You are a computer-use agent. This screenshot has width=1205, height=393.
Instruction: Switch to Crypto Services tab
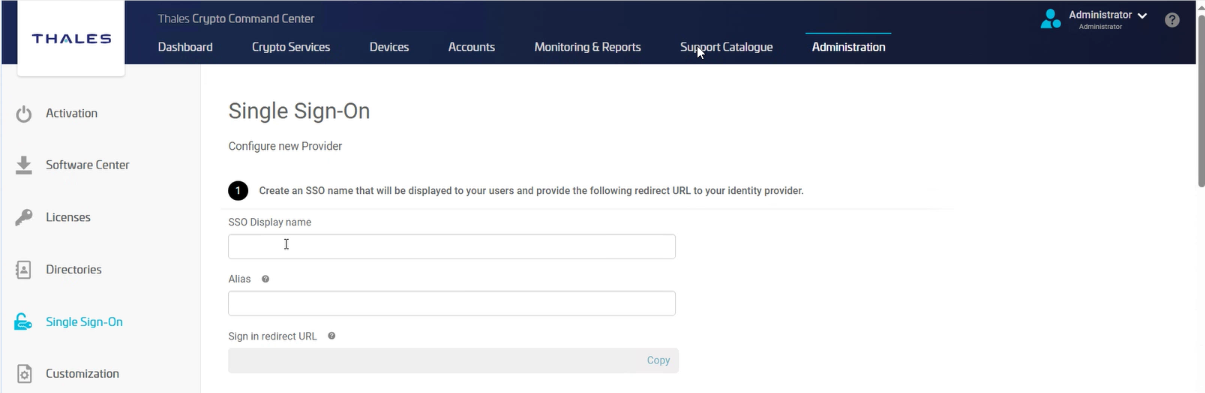pyautogui.click(x=291, y=47)
